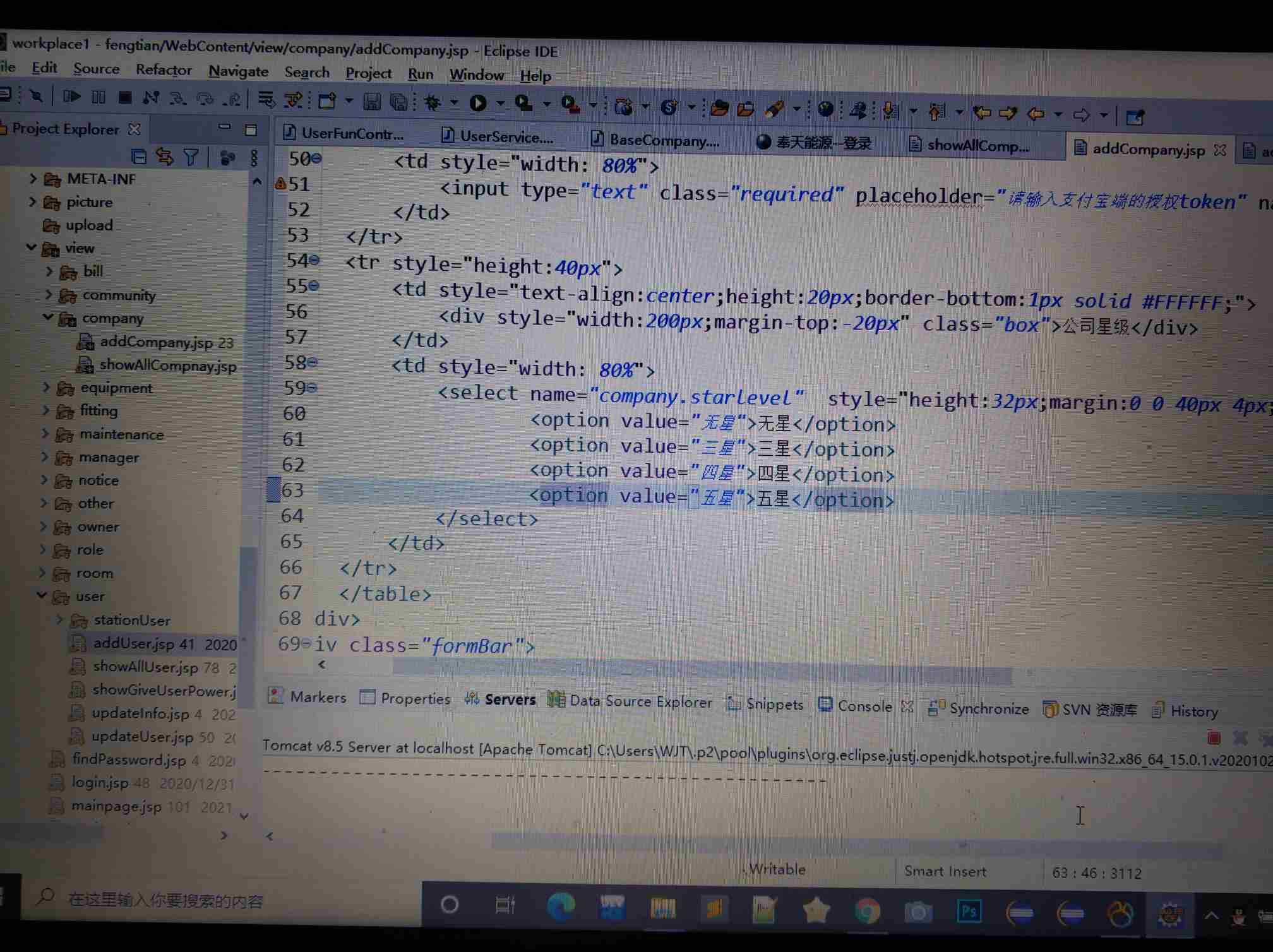1273x952 pixels.
Task: Collapse the company folder
Action: click(48, 318)
